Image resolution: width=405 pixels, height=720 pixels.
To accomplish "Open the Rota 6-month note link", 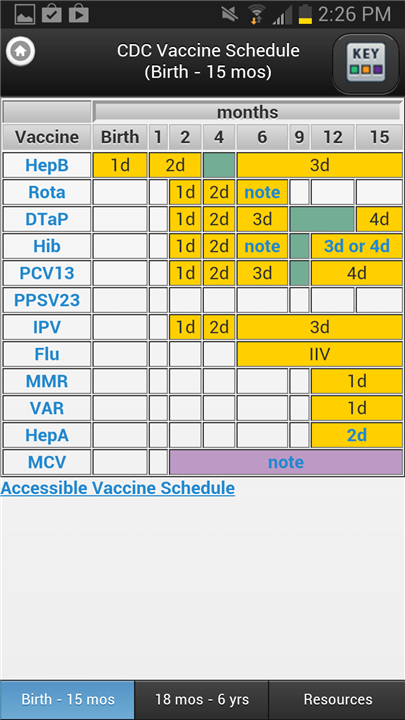I will (x=262, y=192).
